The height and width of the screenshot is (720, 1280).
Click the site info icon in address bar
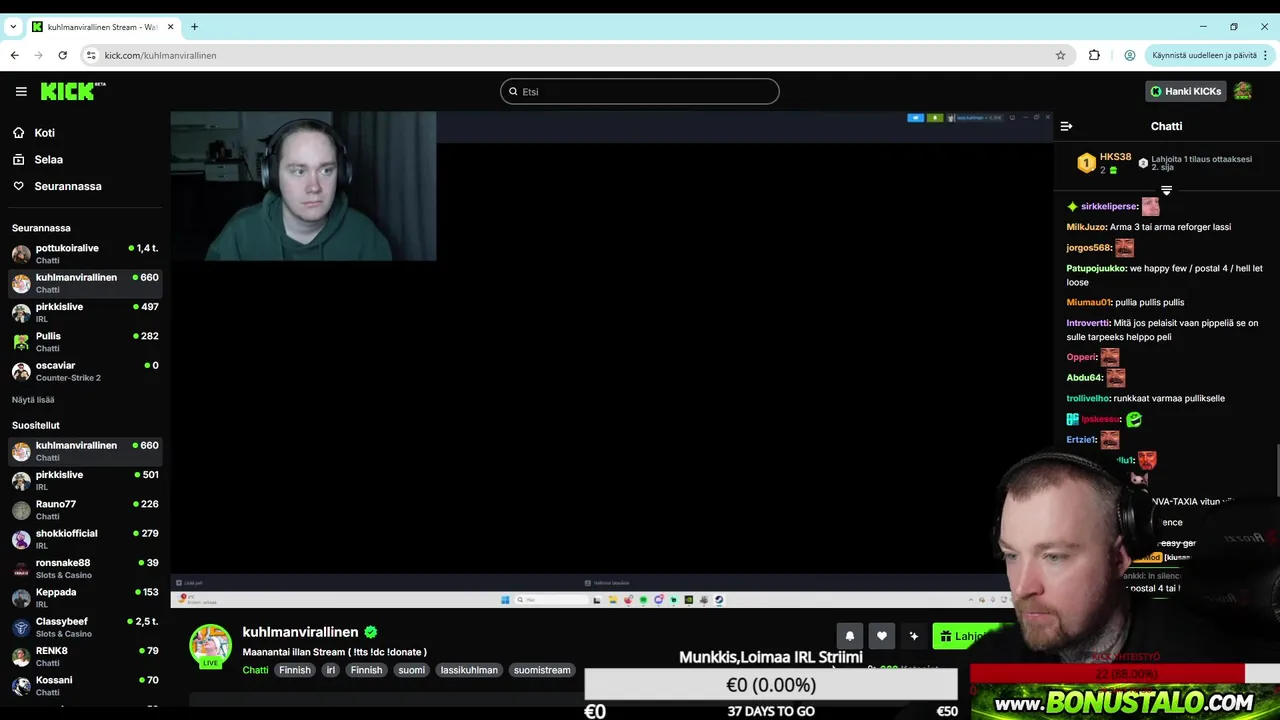pyautogui.click(x=91, y=55)
